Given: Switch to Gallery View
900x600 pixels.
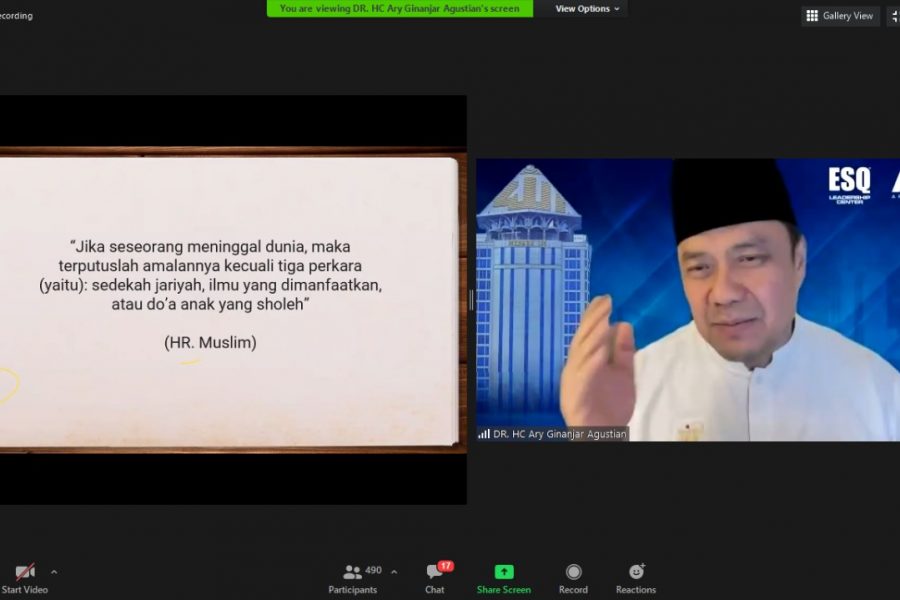Looking at the screenshot, I should click(840, 16).
